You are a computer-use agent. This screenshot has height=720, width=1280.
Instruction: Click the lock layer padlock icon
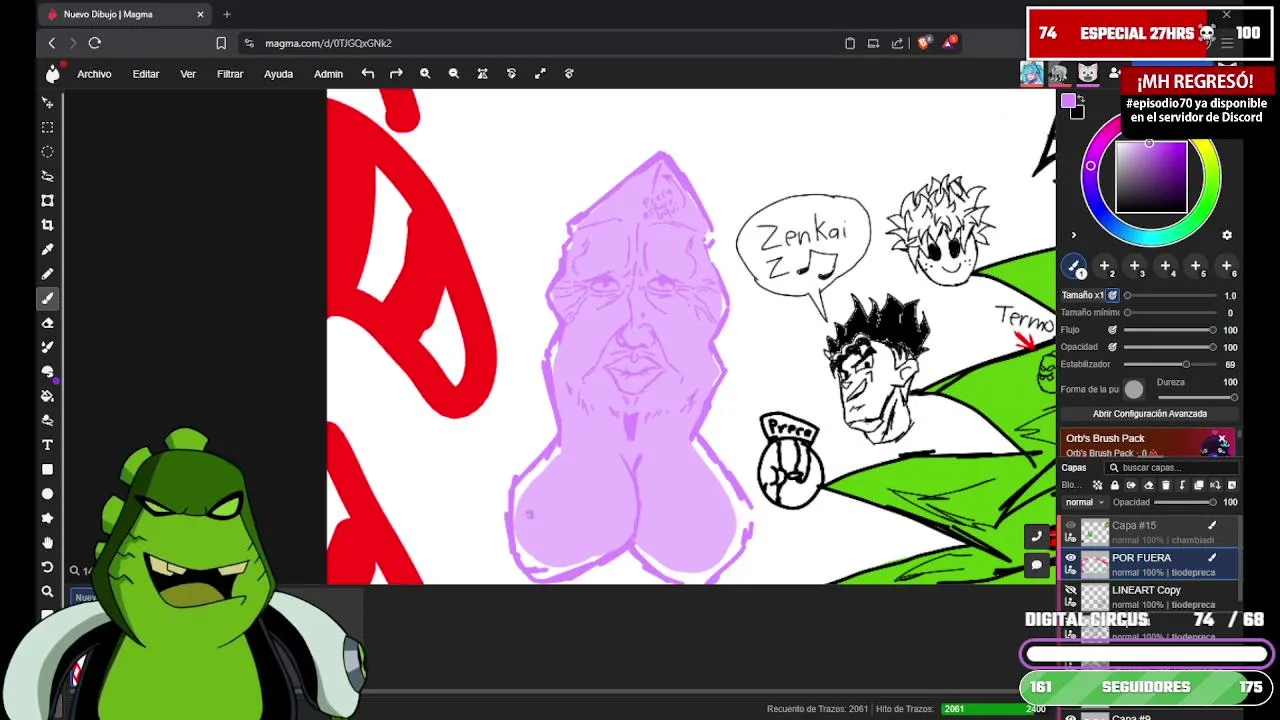pyautogui.click(x=1115, y=485)
